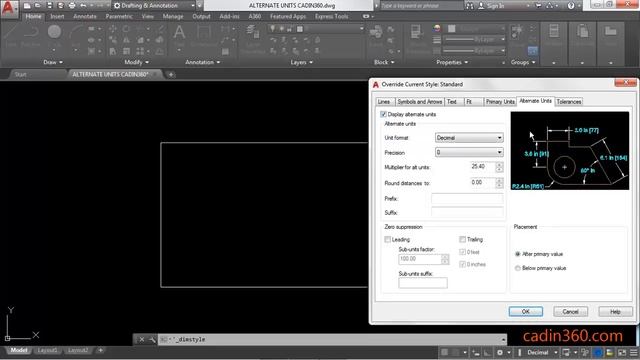Click the search binoculars icon

[x=470, y=6]
